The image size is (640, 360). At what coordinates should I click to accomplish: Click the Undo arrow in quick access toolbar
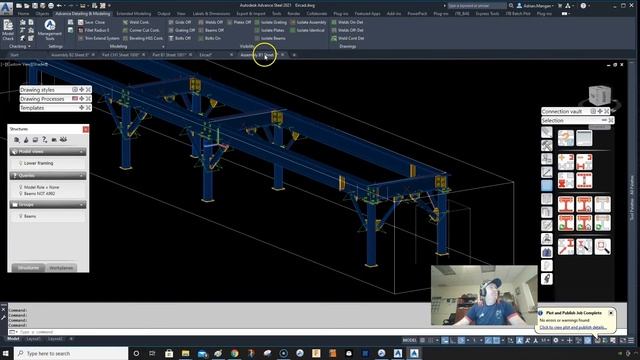[x=59, y=6]
